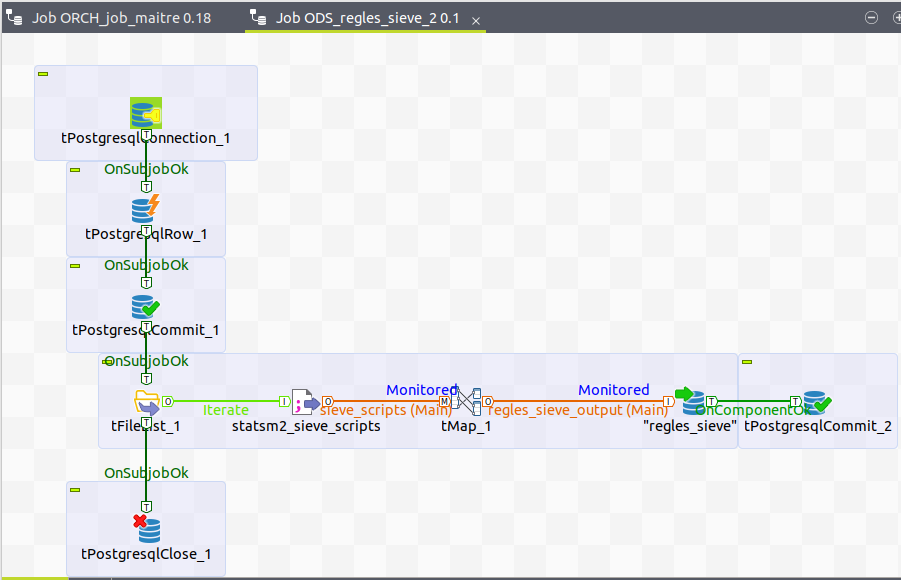Collapse the tPostgresqlCommit_2 subjob
This screenshot has height=580, width=901.
[747, 362]
